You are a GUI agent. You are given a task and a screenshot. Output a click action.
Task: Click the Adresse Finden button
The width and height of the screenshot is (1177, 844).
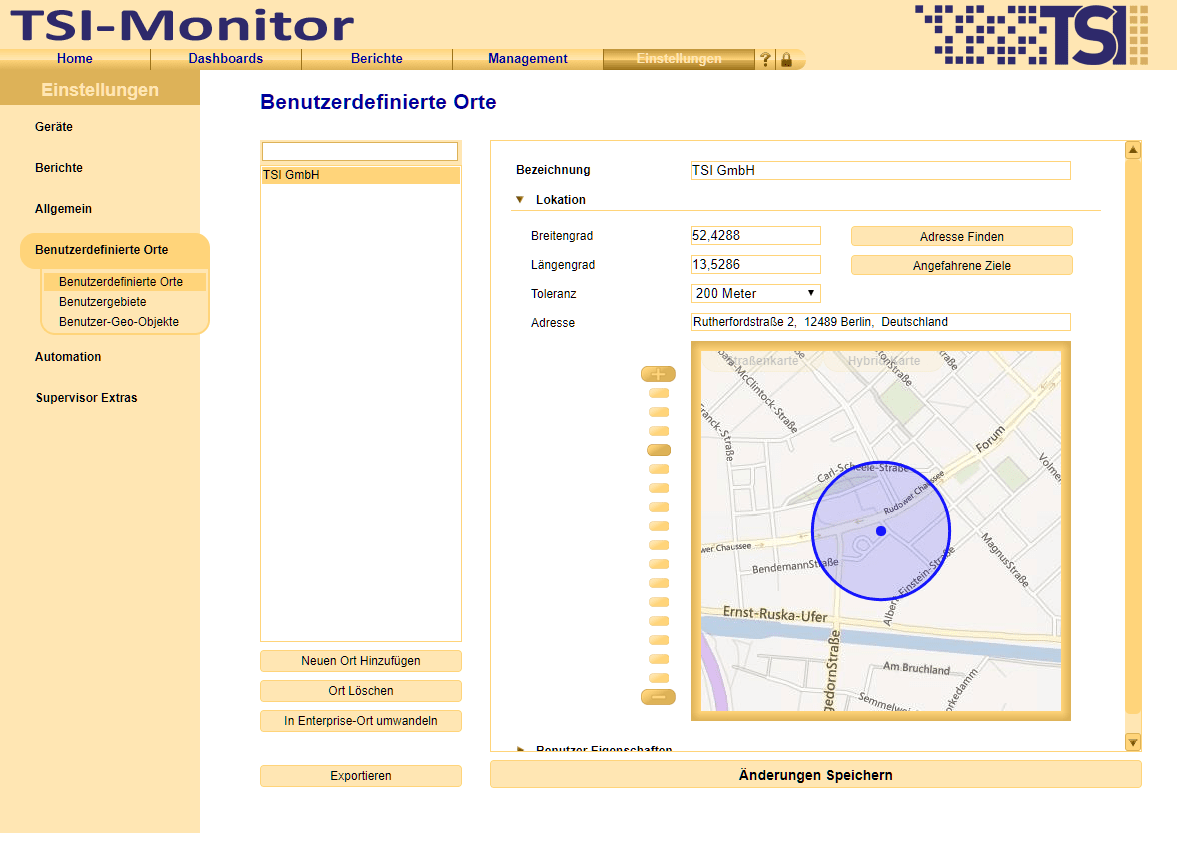962,237
